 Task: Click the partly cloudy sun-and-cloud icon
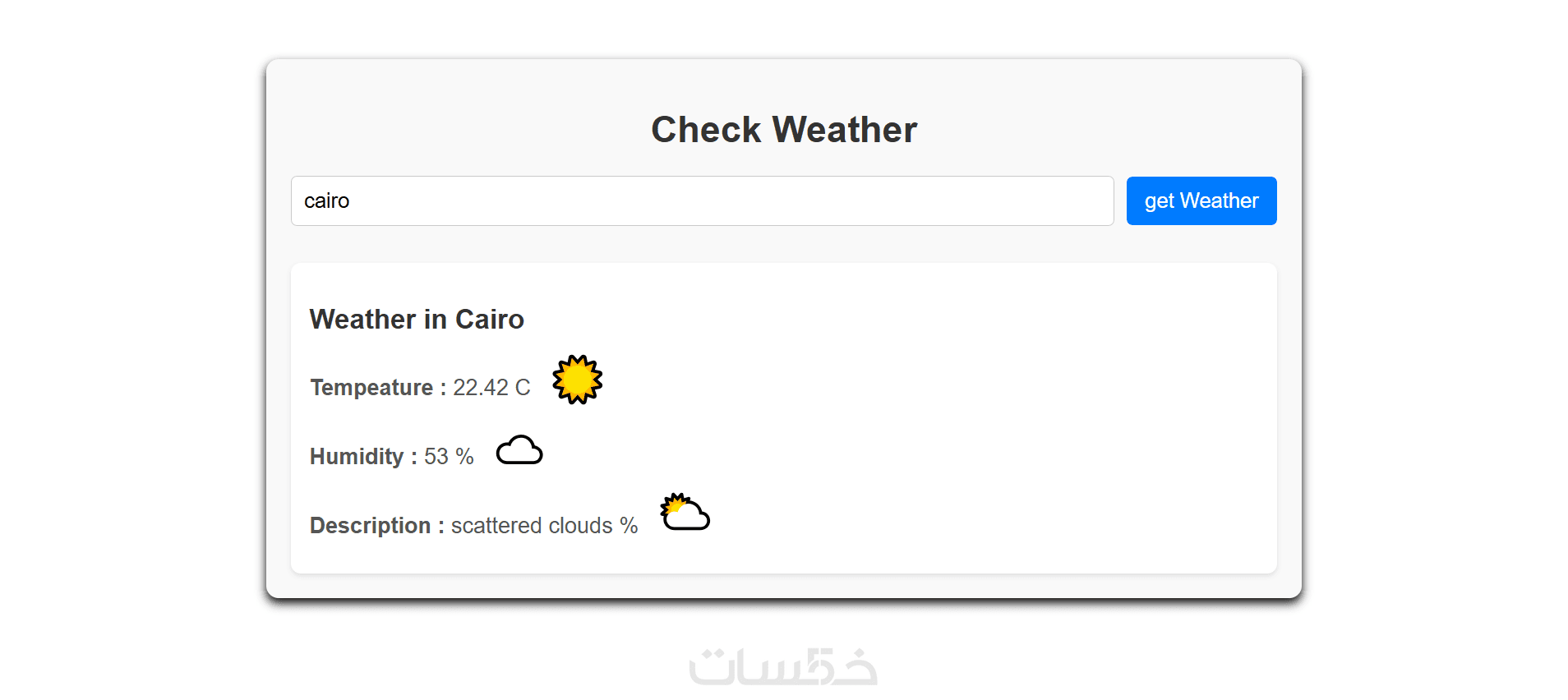685,513
